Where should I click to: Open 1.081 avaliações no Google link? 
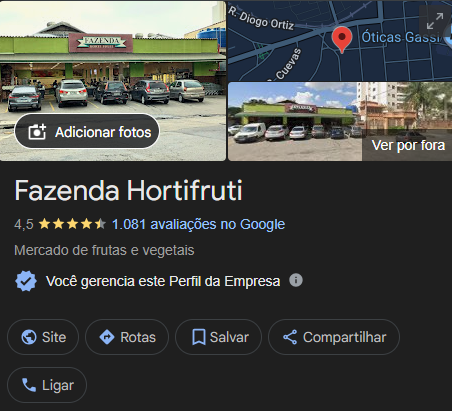198,224
